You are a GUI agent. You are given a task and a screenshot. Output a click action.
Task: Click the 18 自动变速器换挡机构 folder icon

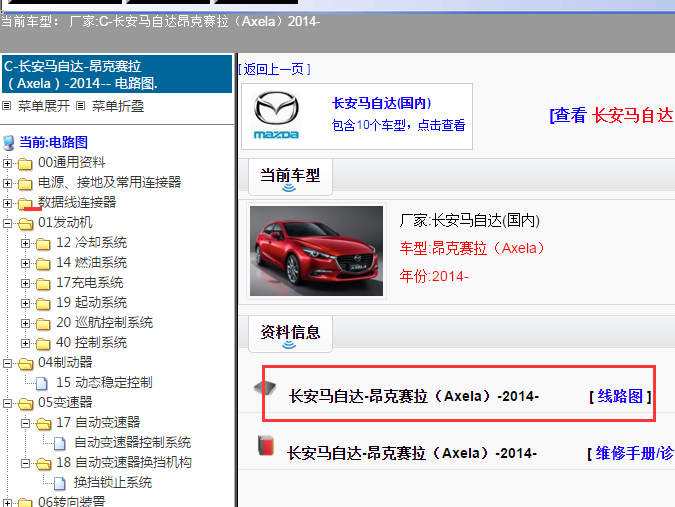(x=43, y=464)
